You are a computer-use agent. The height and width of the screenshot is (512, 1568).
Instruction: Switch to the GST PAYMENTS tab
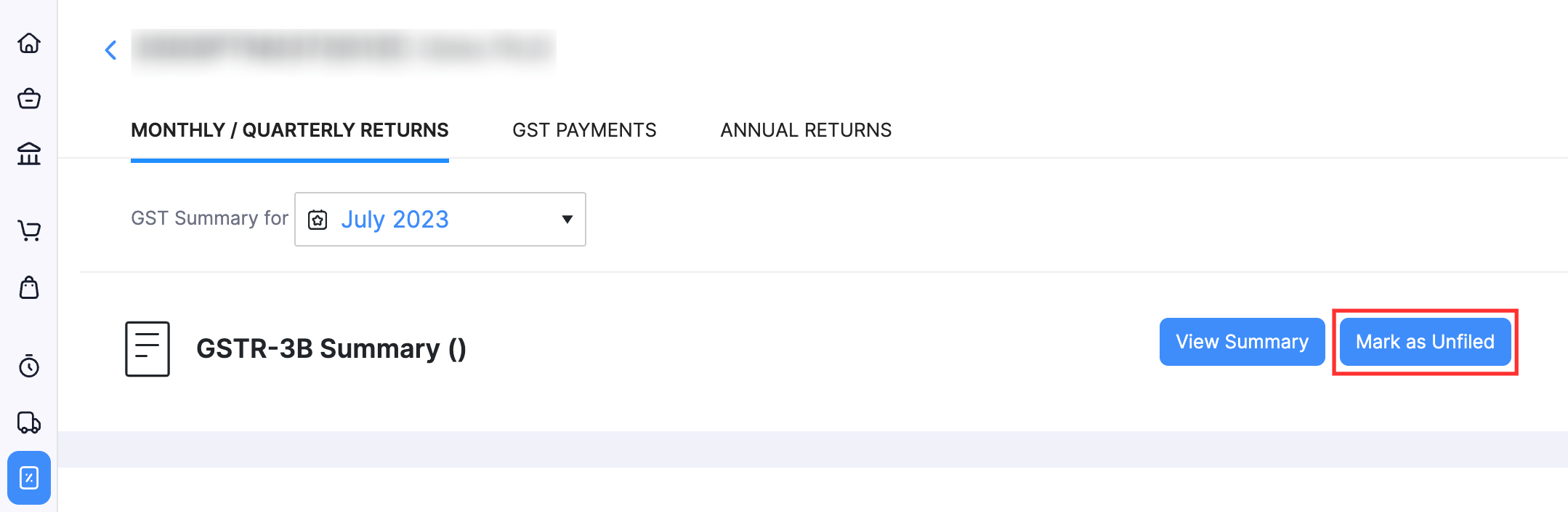585,130
